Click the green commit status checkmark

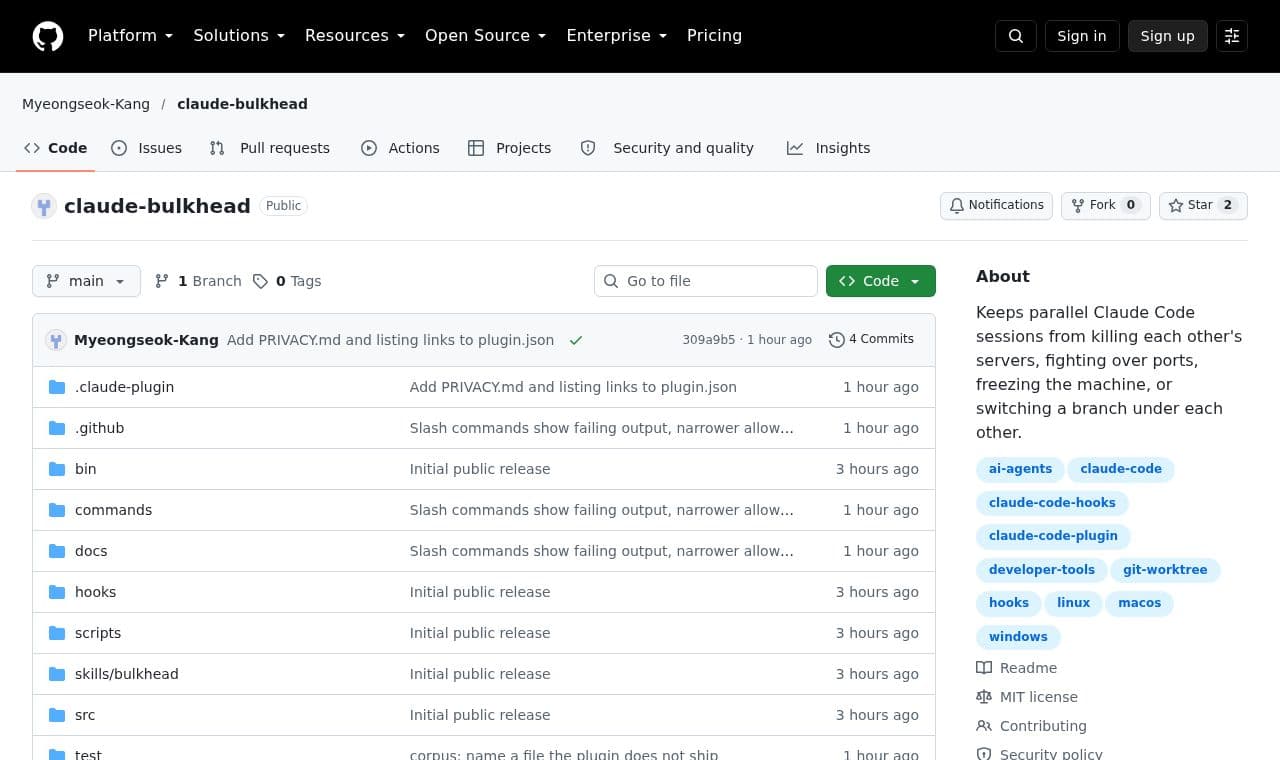[x=576, y=340]
